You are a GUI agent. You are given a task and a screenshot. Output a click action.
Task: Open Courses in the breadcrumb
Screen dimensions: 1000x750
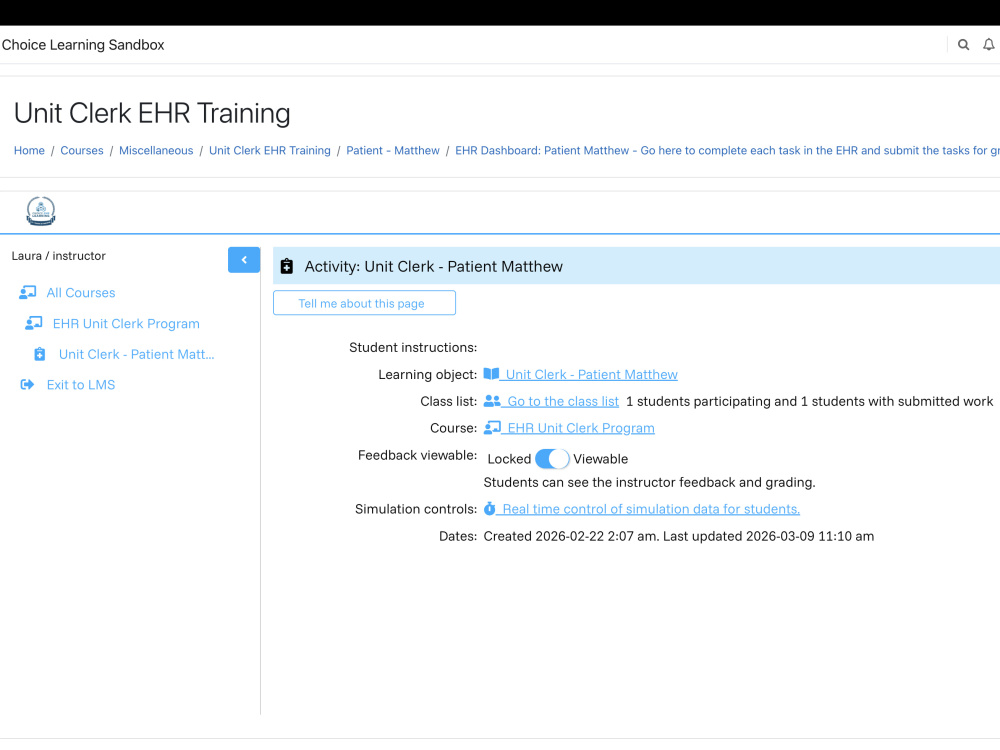coord(82,151)
